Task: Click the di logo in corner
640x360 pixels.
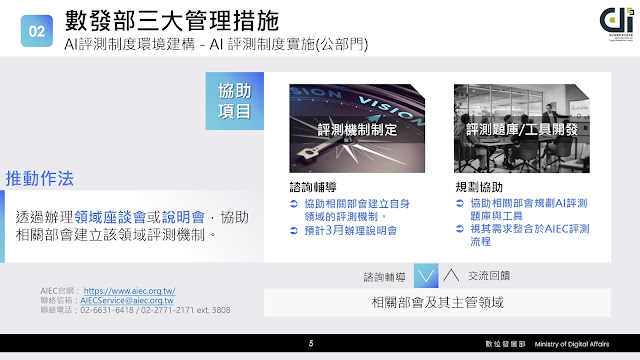Action: click(x=617, y=24)
